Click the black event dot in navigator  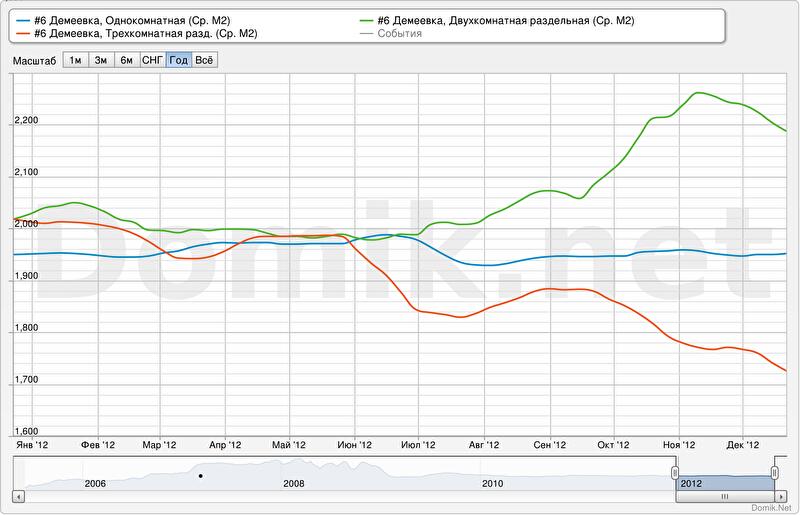pos(200,476)
